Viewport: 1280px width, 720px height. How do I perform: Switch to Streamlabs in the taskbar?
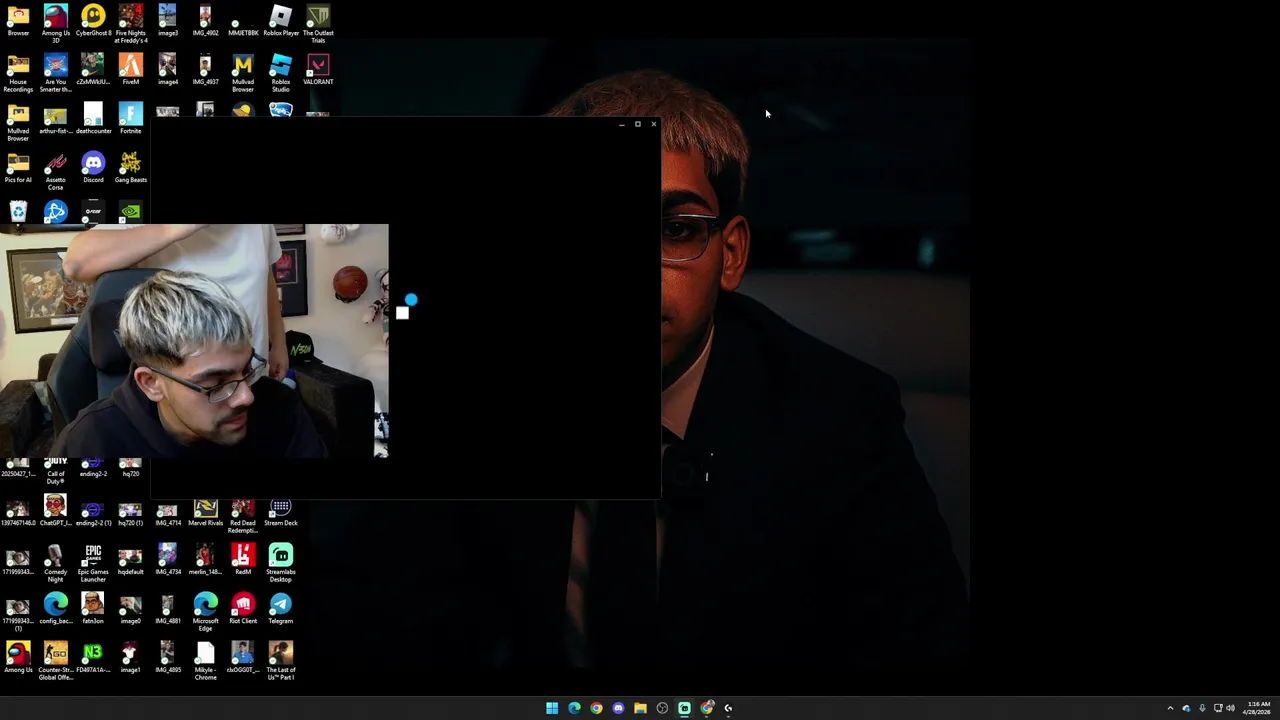click(x=684, y=708)
